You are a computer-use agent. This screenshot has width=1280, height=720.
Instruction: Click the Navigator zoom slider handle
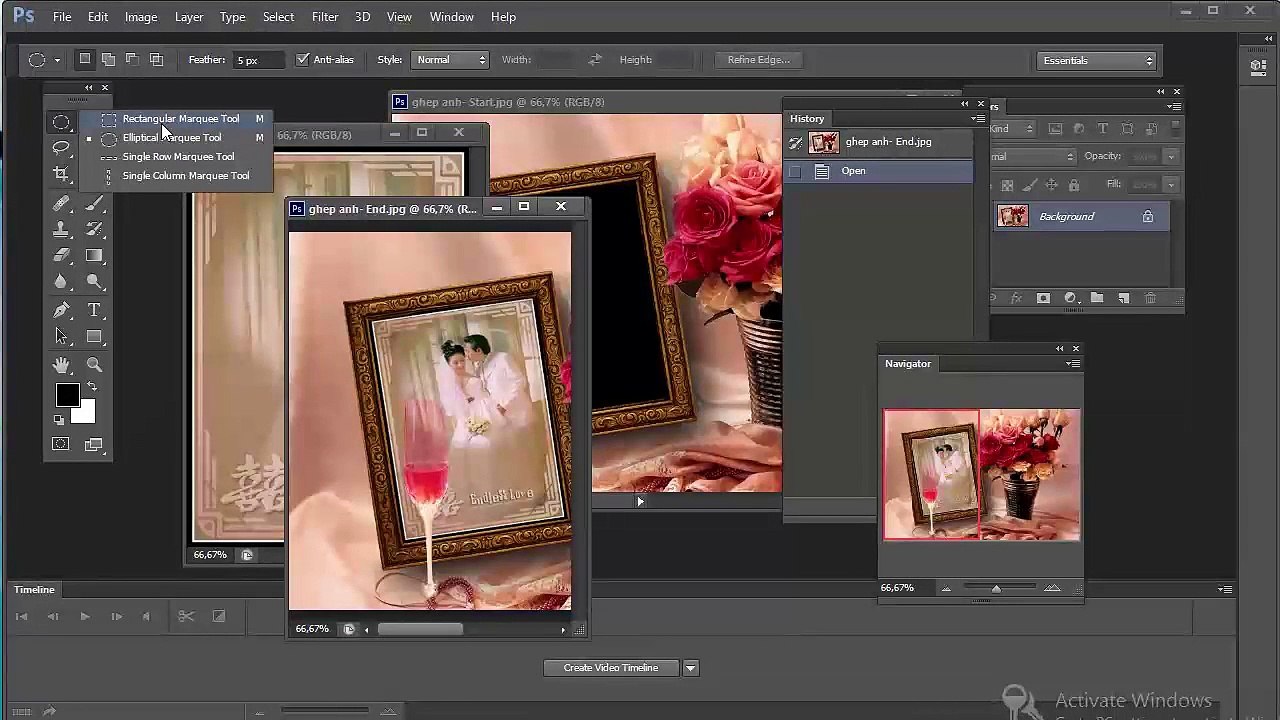[x=996, y=589]
